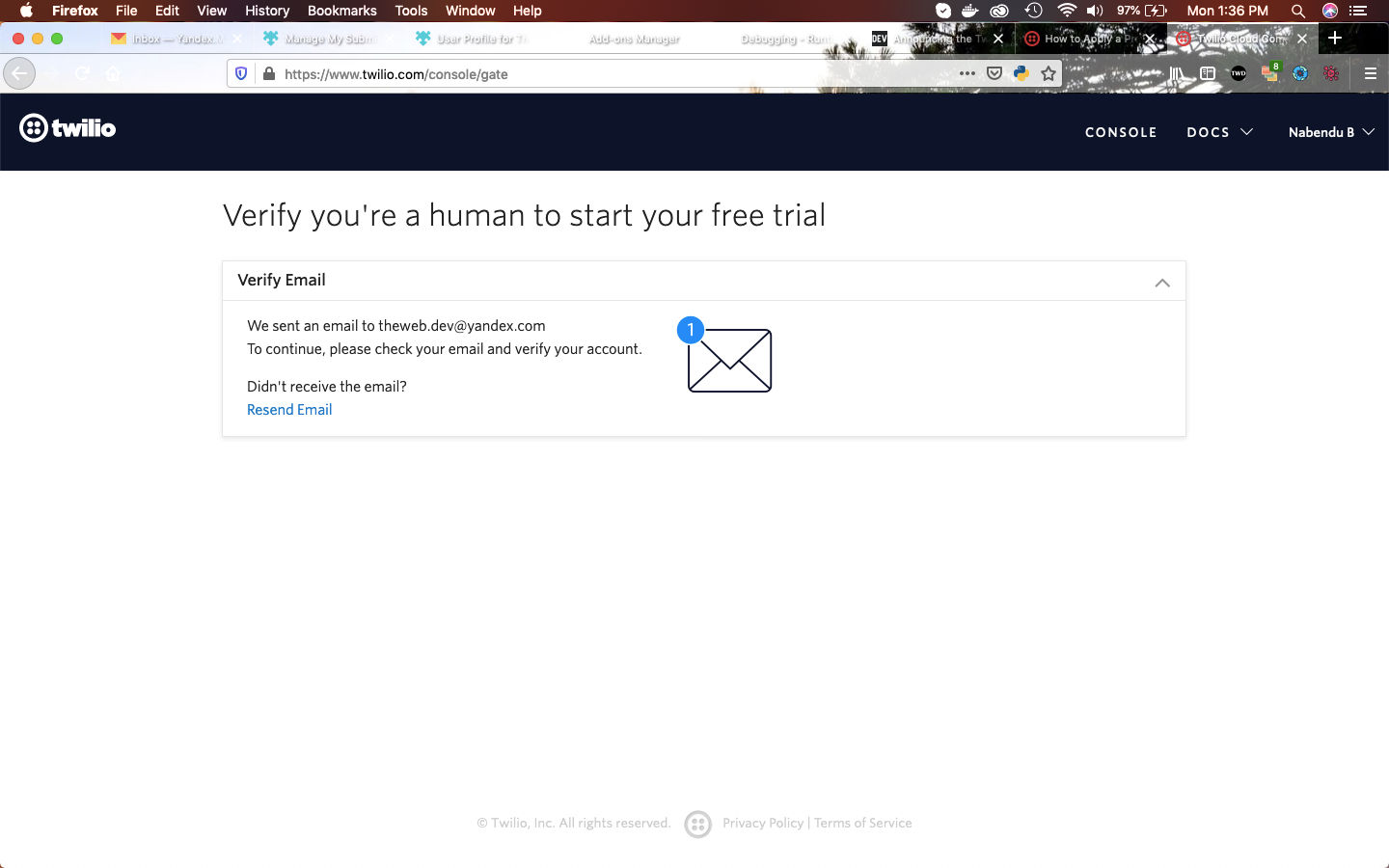Click the Resend Email link

tap(289, 410)
